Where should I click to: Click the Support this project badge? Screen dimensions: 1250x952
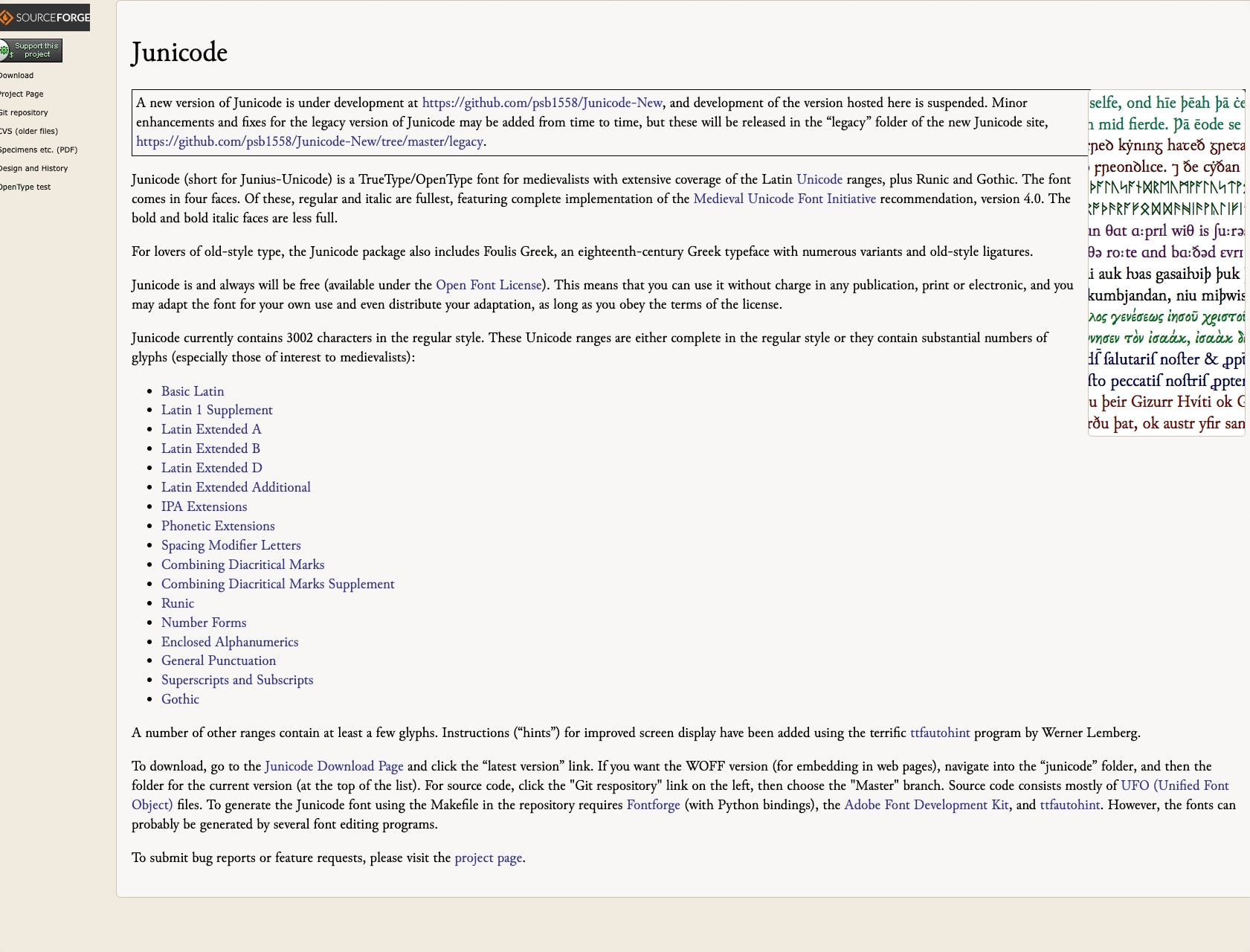pos(31,51)
